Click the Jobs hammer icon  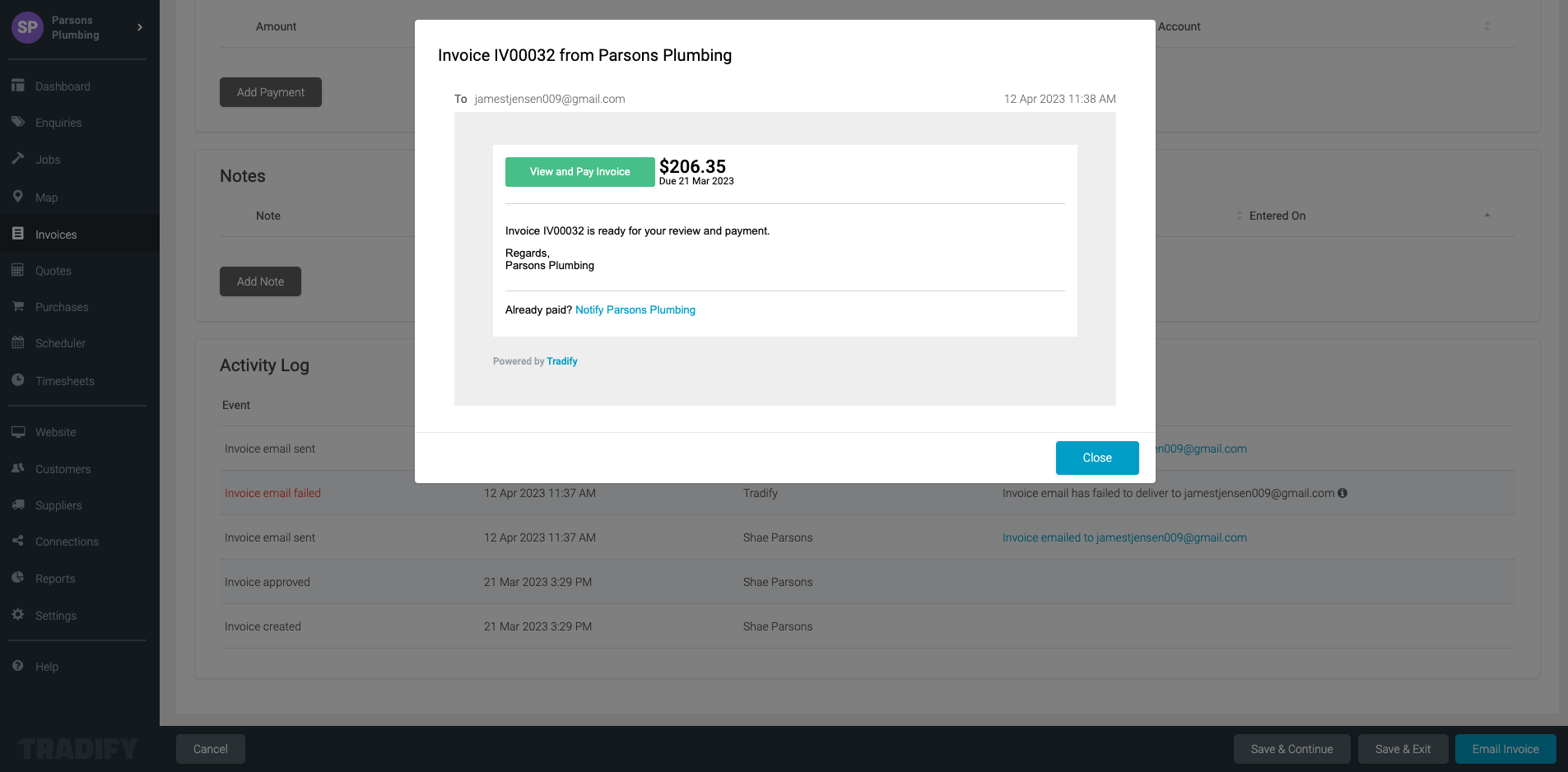(18, 159)
